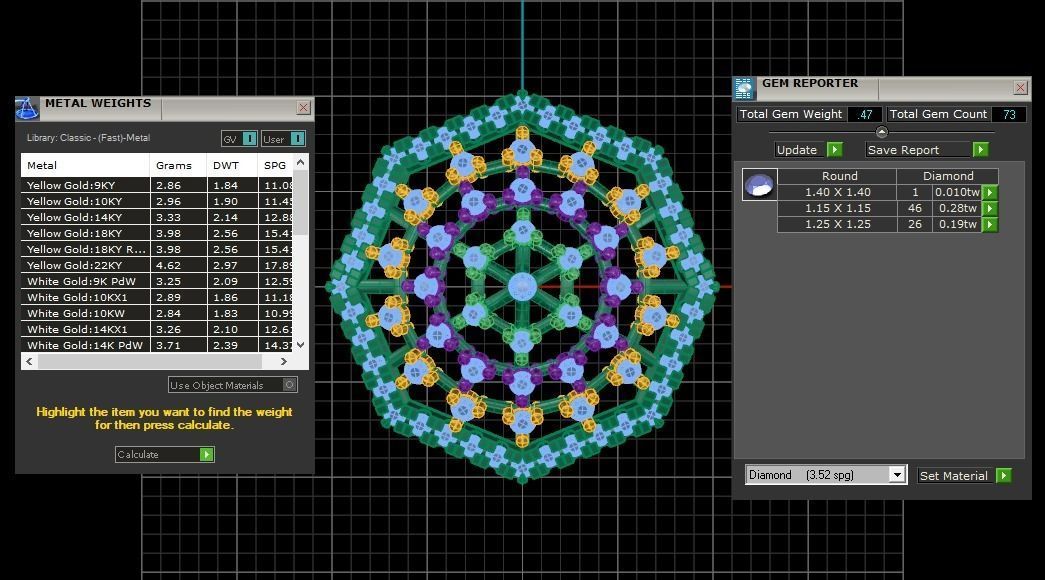Click the 2.56 DWT cell for Yellow Gold:18KY
The height and width of the screenshot is (580, 1045).
(x=233, y=233)
